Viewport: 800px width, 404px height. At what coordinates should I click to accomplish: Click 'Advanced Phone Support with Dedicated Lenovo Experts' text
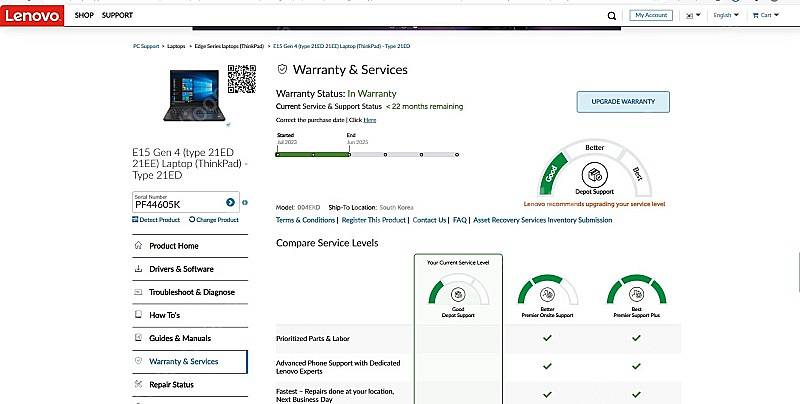(x=338, y=367)
